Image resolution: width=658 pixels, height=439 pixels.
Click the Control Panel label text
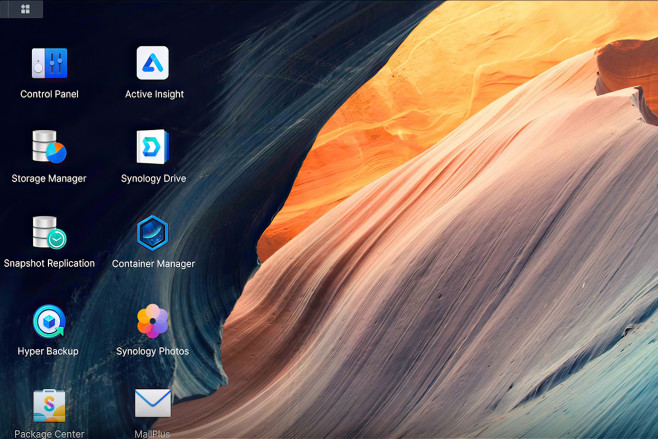(50, 94)
